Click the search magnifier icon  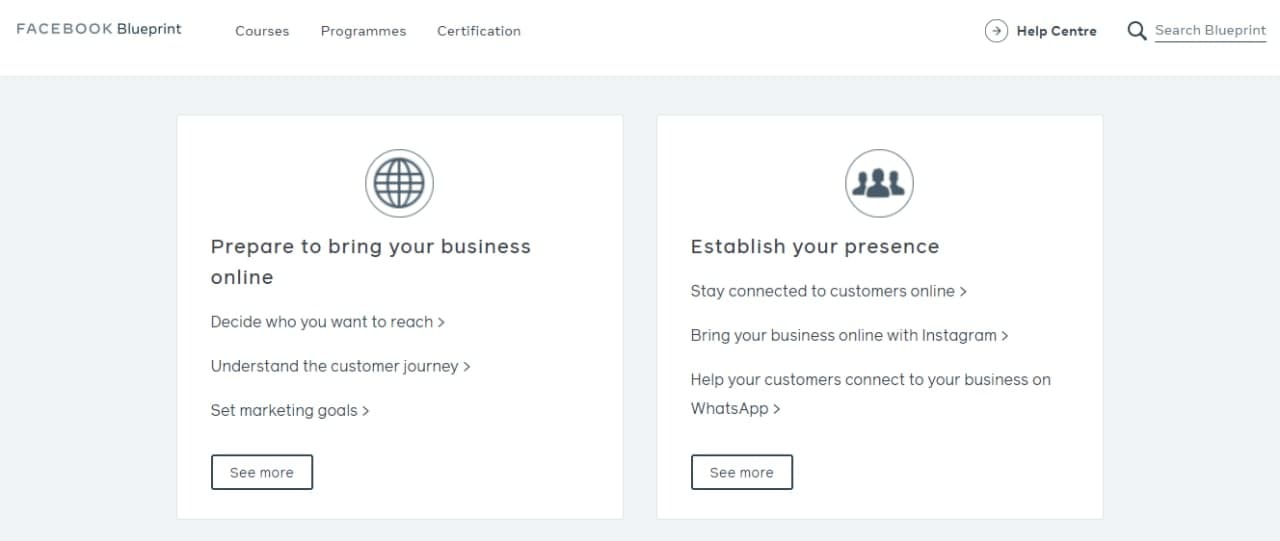[1136, 31]
